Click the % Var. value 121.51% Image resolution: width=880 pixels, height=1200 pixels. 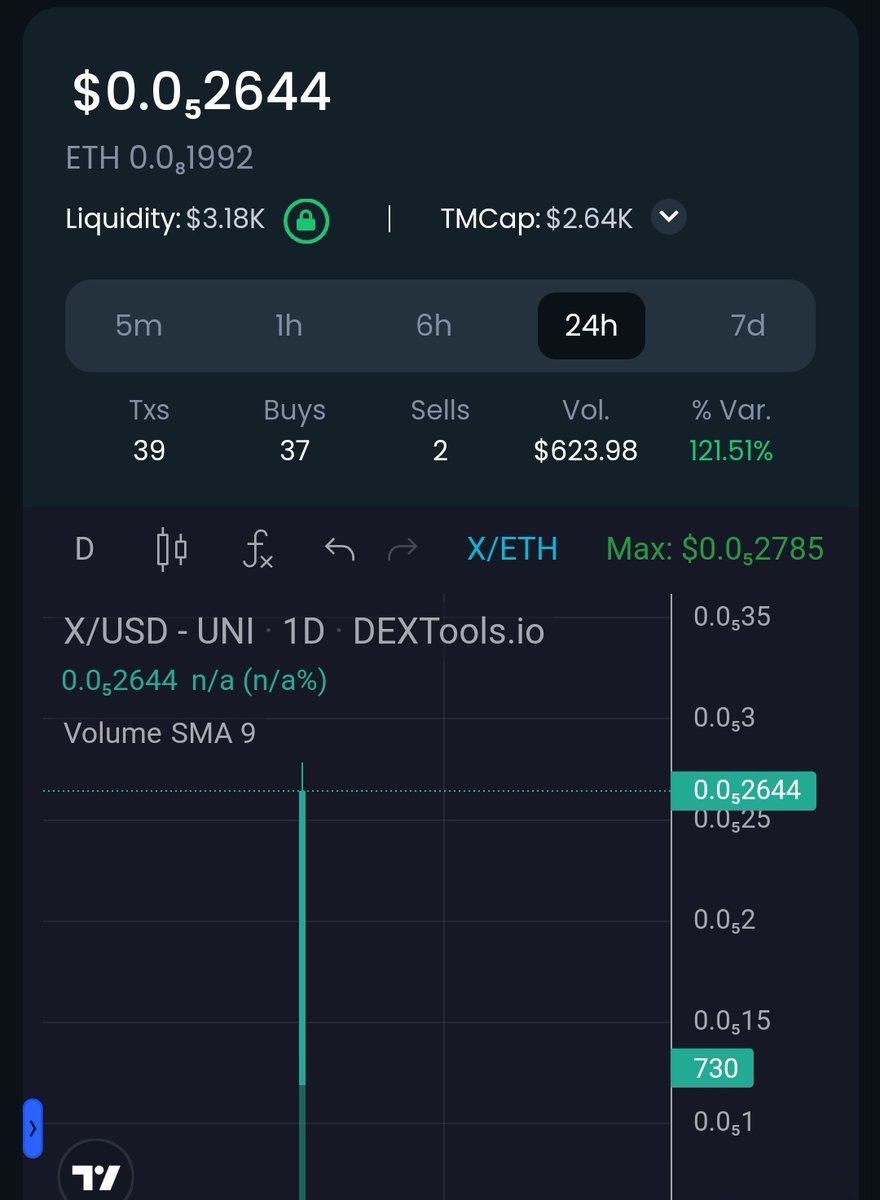pyautogui.click(x=731, y=451)
